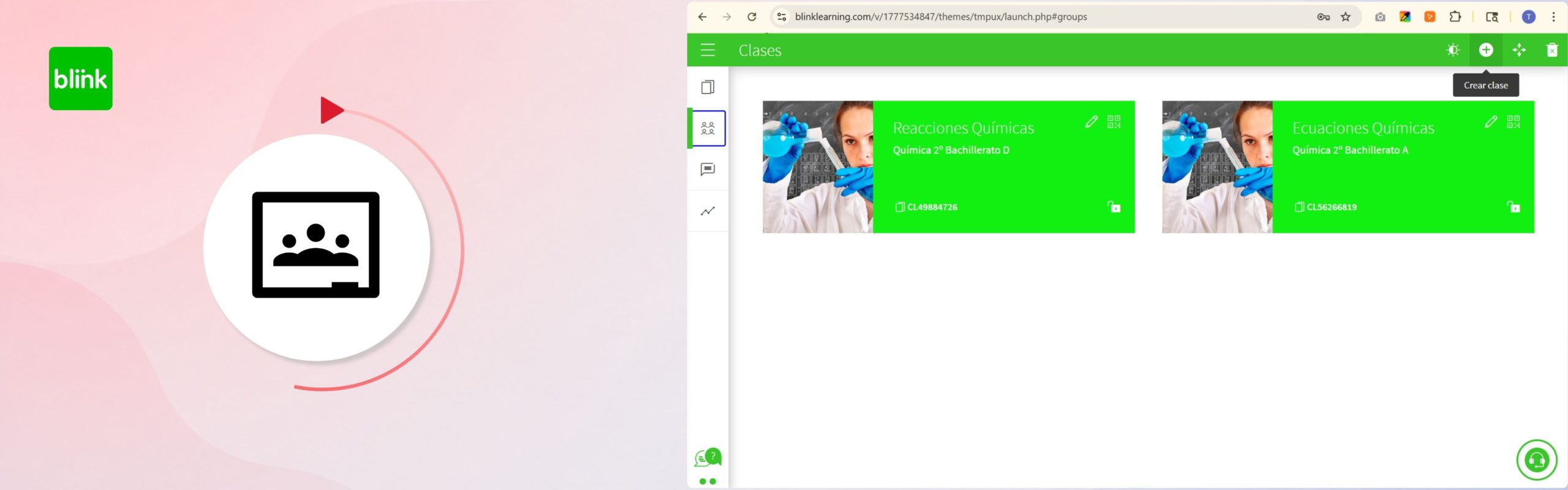The width and height of the screenshot is (1568, 490).
Task: Open the statistics graph sidebar icon
Action: (x=707, y=211)
